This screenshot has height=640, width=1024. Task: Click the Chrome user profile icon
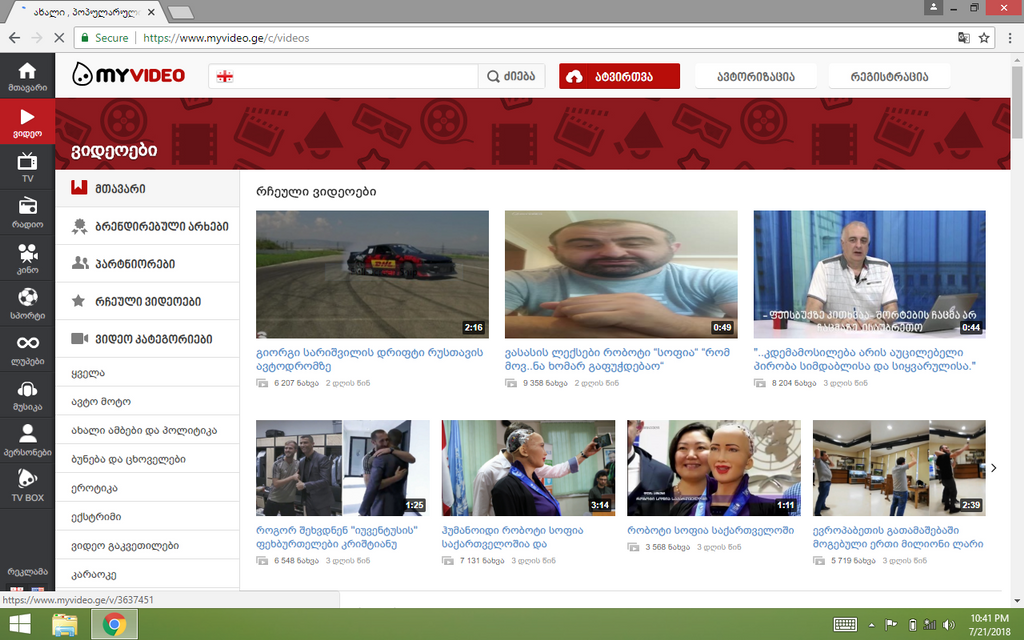point(933,7)
